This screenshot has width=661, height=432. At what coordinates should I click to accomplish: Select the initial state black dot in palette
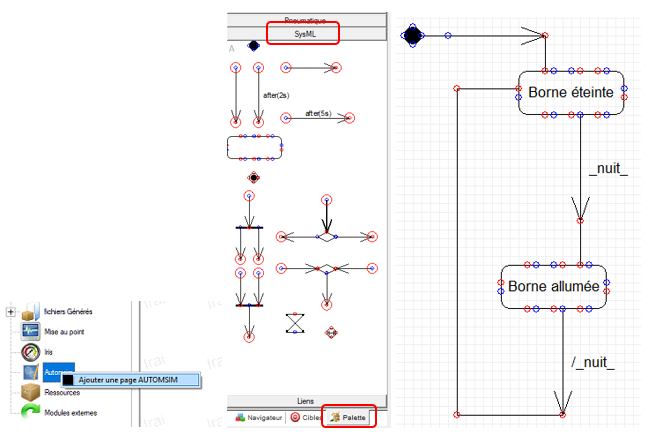coord(253,46)
